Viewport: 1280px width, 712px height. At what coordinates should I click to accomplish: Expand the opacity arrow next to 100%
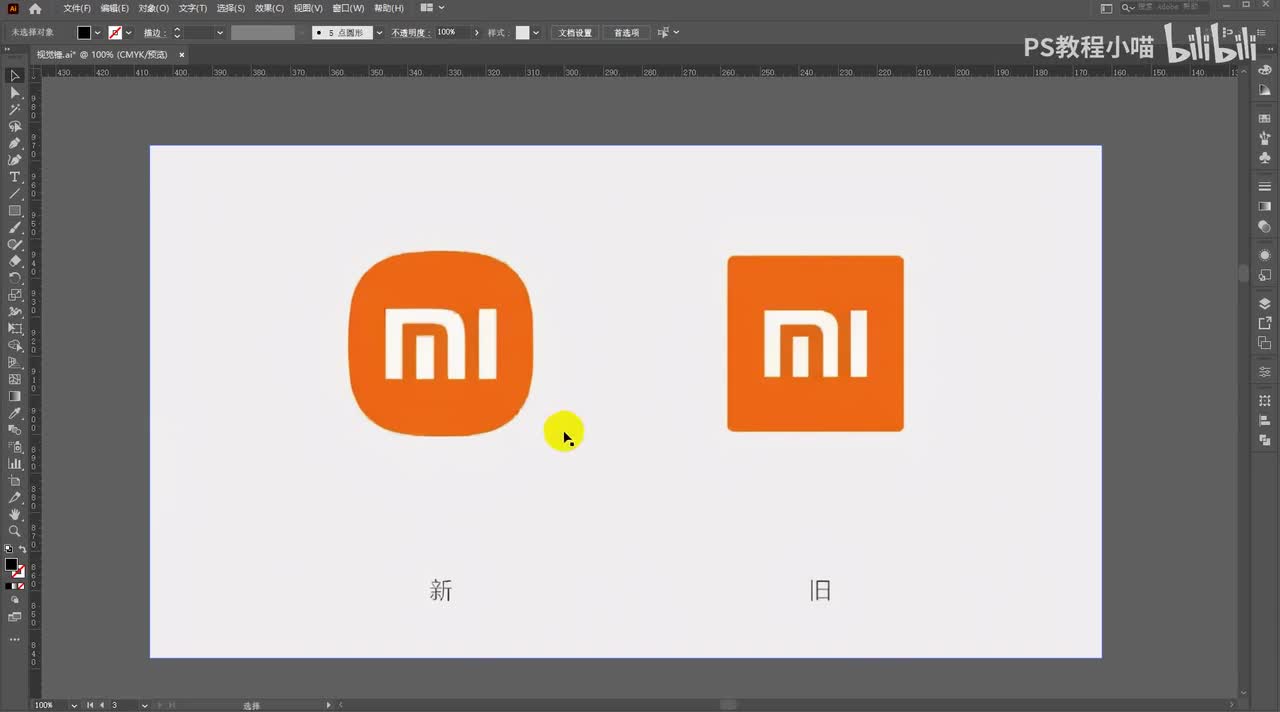coord(476,33)
